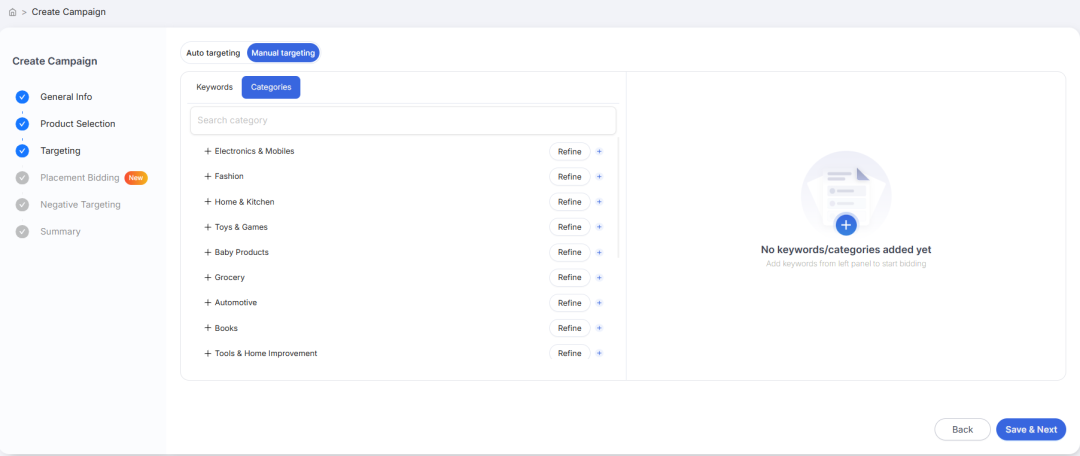The image size is (1080, 456).
Task: Focus the Search category input field
Action: tap(403, 121)
